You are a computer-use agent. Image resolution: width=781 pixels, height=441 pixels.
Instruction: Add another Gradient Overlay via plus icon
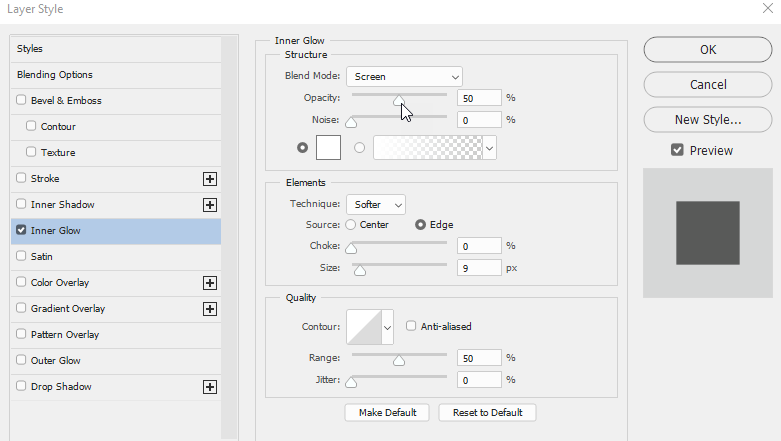[x=210, y=309]
